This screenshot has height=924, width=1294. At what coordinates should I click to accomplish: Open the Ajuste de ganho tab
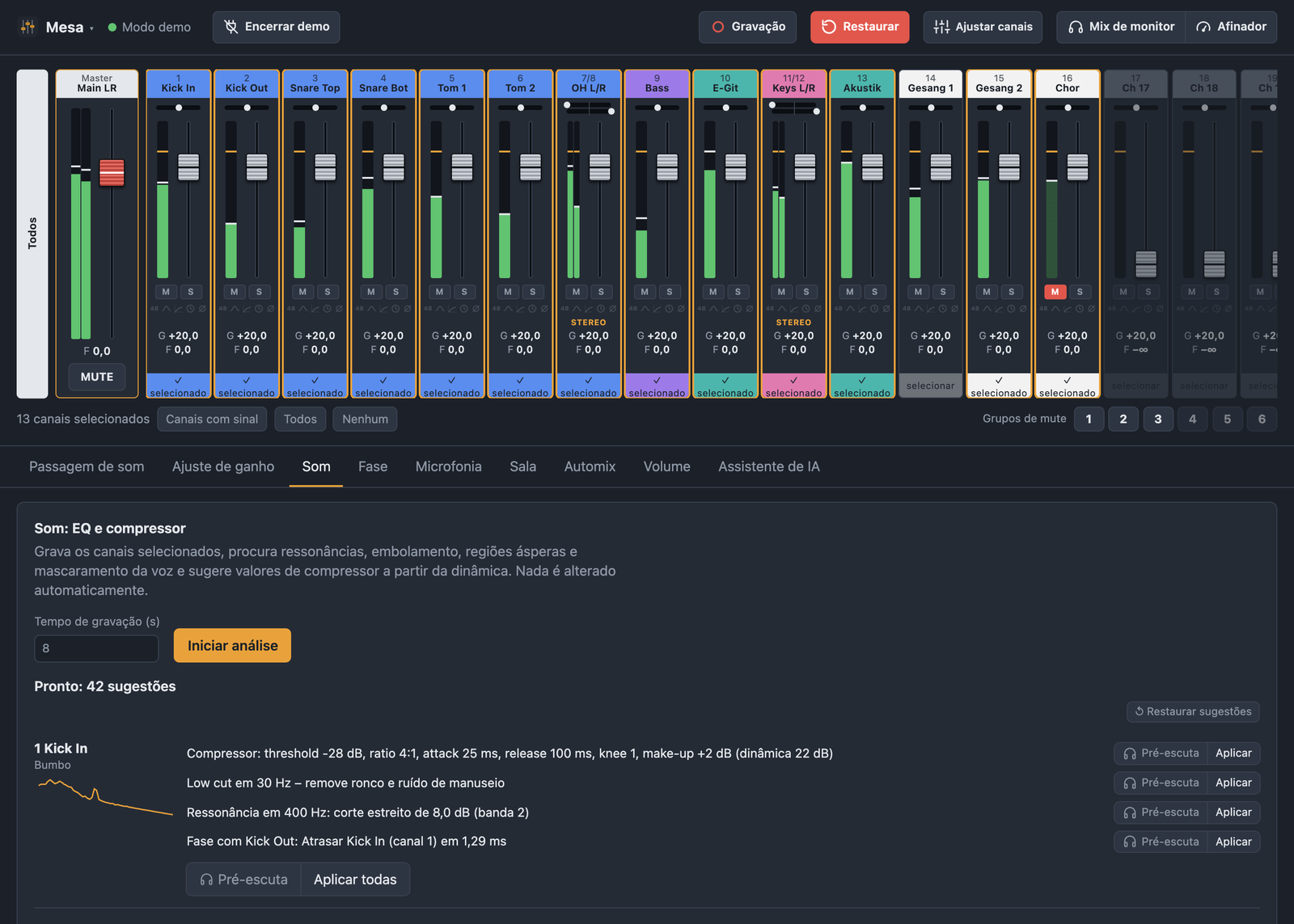coord(223,466)
